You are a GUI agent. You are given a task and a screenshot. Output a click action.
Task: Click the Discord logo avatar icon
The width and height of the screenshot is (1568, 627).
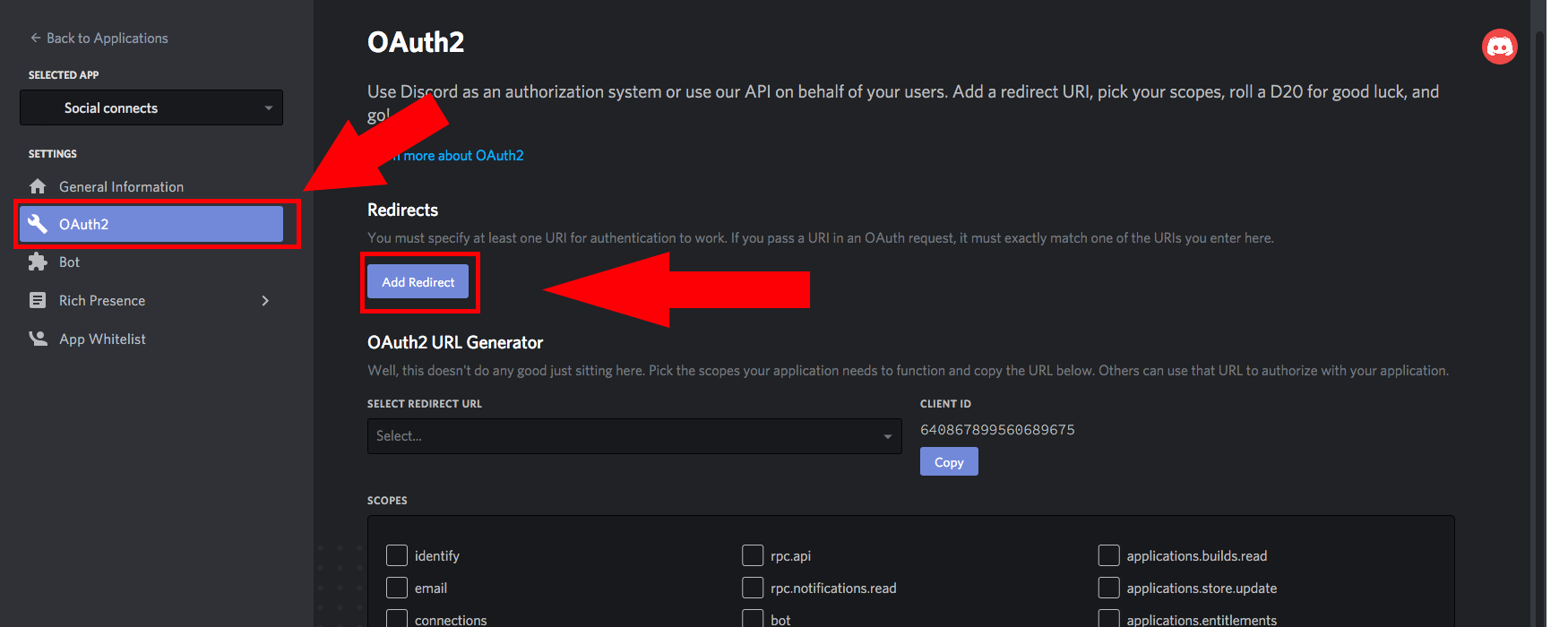point(1499,47)
